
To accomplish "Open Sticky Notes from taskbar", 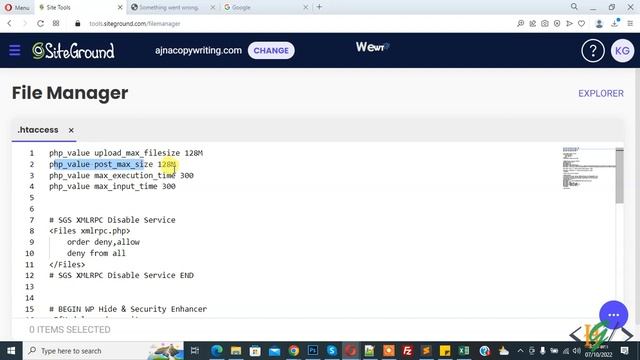I will pos(445,351).
